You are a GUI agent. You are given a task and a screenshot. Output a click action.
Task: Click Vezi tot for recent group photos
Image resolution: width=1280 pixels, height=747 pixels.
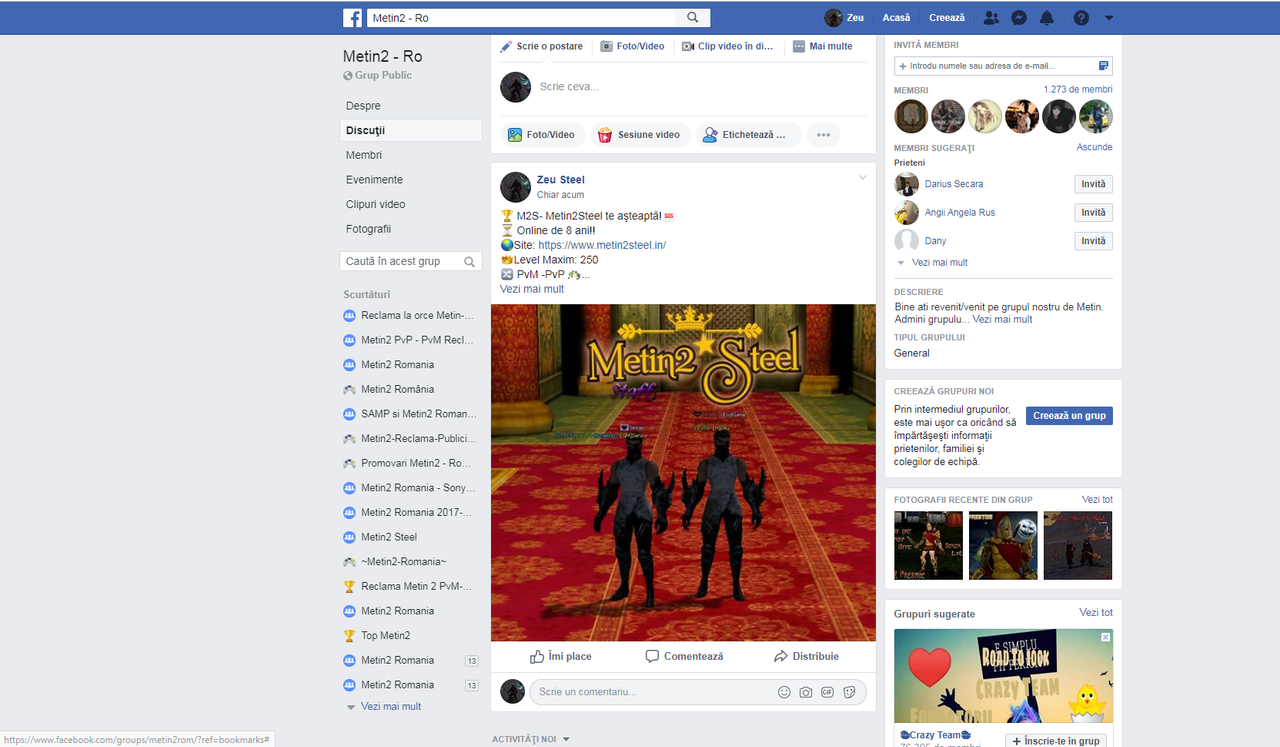click(x=1097, y=499)
